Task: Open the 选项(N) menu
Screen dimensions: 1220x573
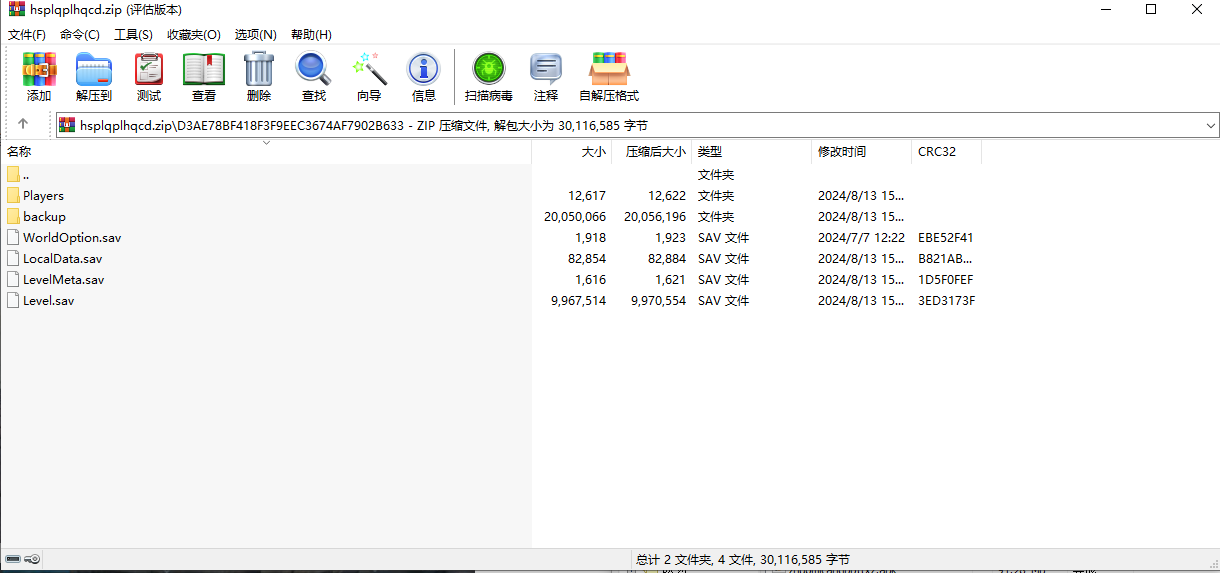Action: point(256,34)
